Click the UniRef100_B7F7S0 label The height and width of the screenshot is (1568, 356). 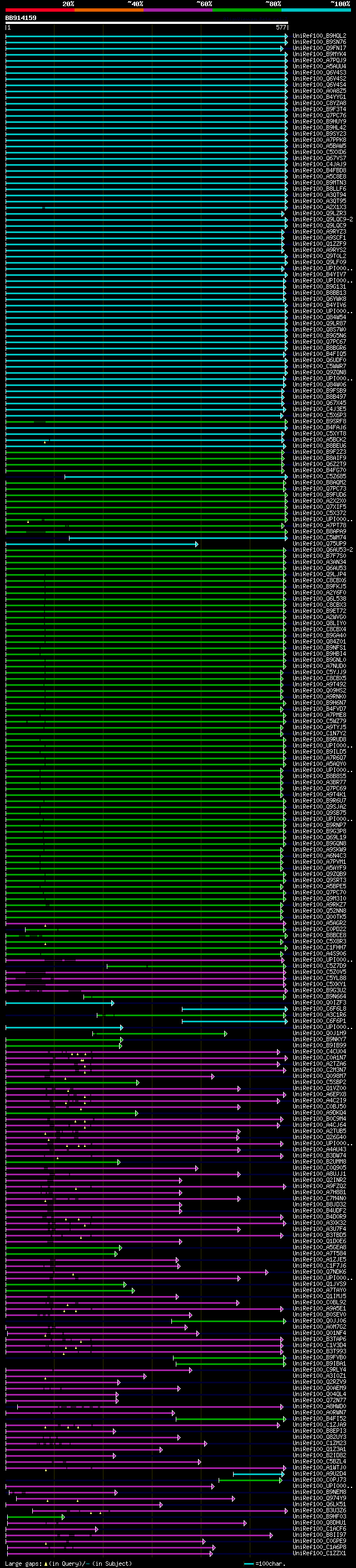point(319,556)
